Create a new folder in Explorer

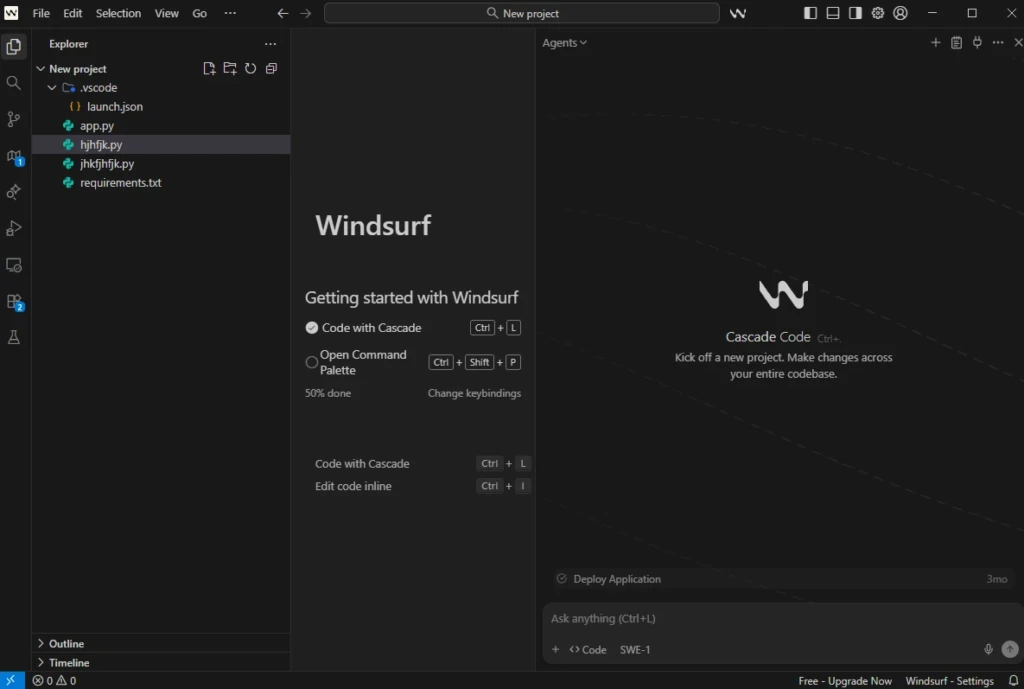tap(230, 69)
